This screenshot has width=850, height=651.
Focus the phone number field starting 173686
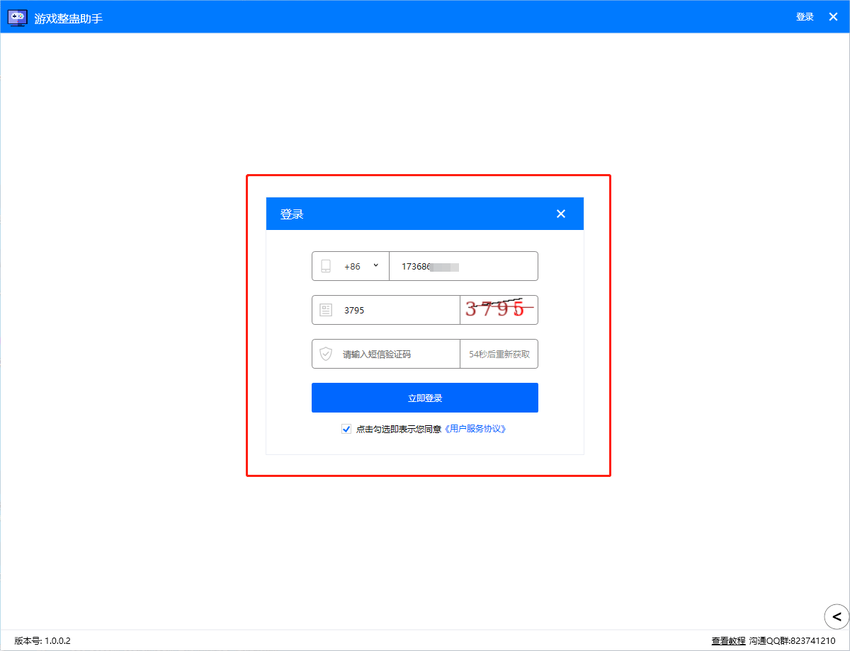pyautogui.click(x=462, y=267)
